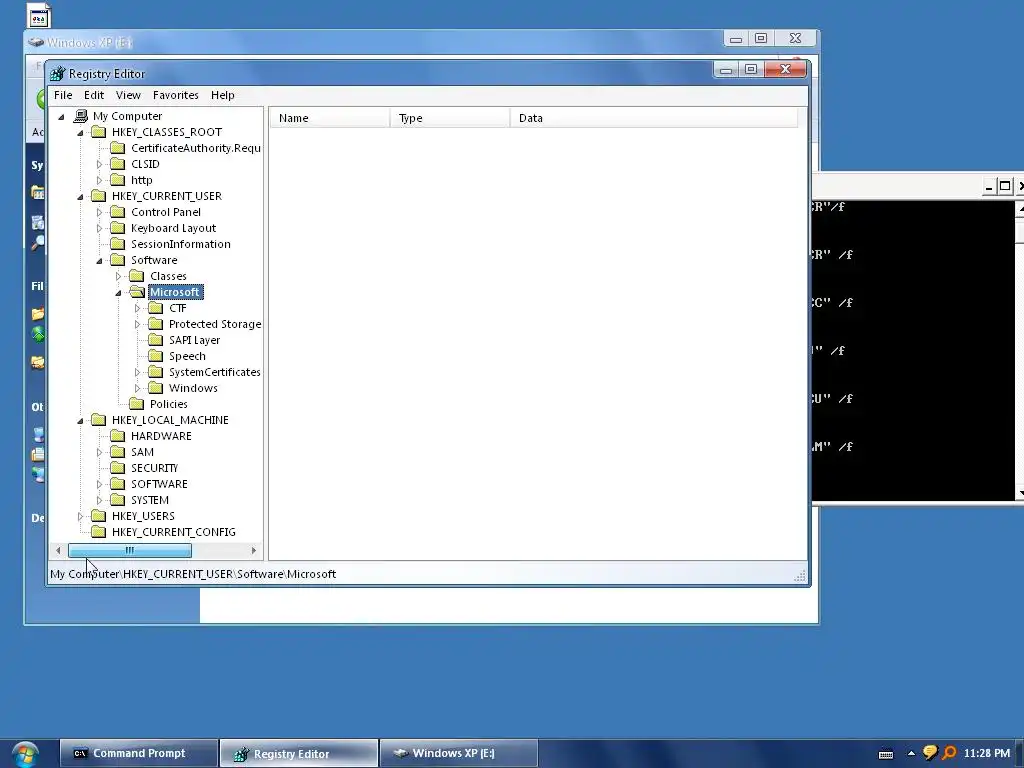Open the View menu

click(128, 95)
